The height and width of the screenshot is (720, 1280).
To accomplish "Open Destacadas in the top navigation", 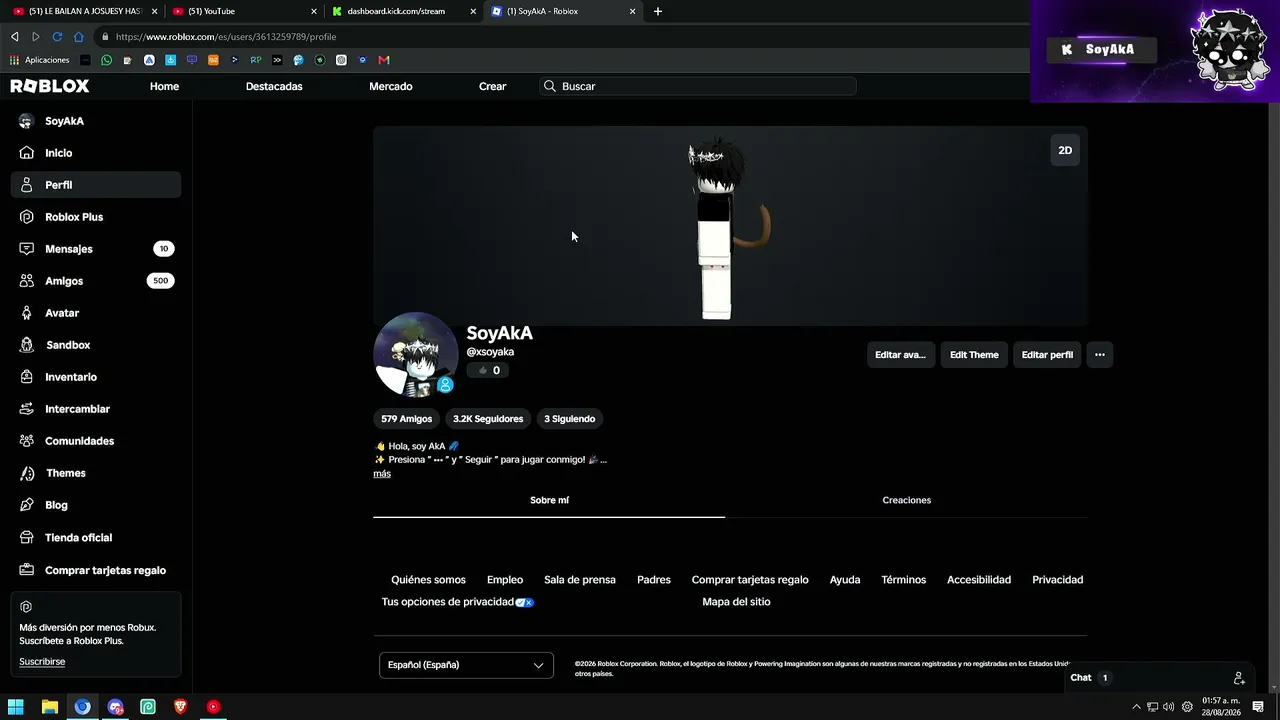I will coord(274,86).
